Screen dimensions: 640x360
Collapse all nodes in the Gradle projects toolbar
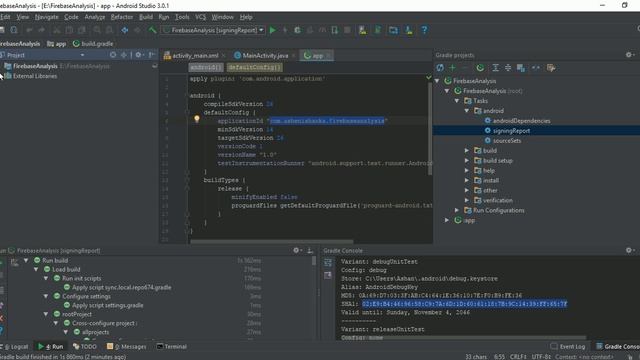click(508, 68)
